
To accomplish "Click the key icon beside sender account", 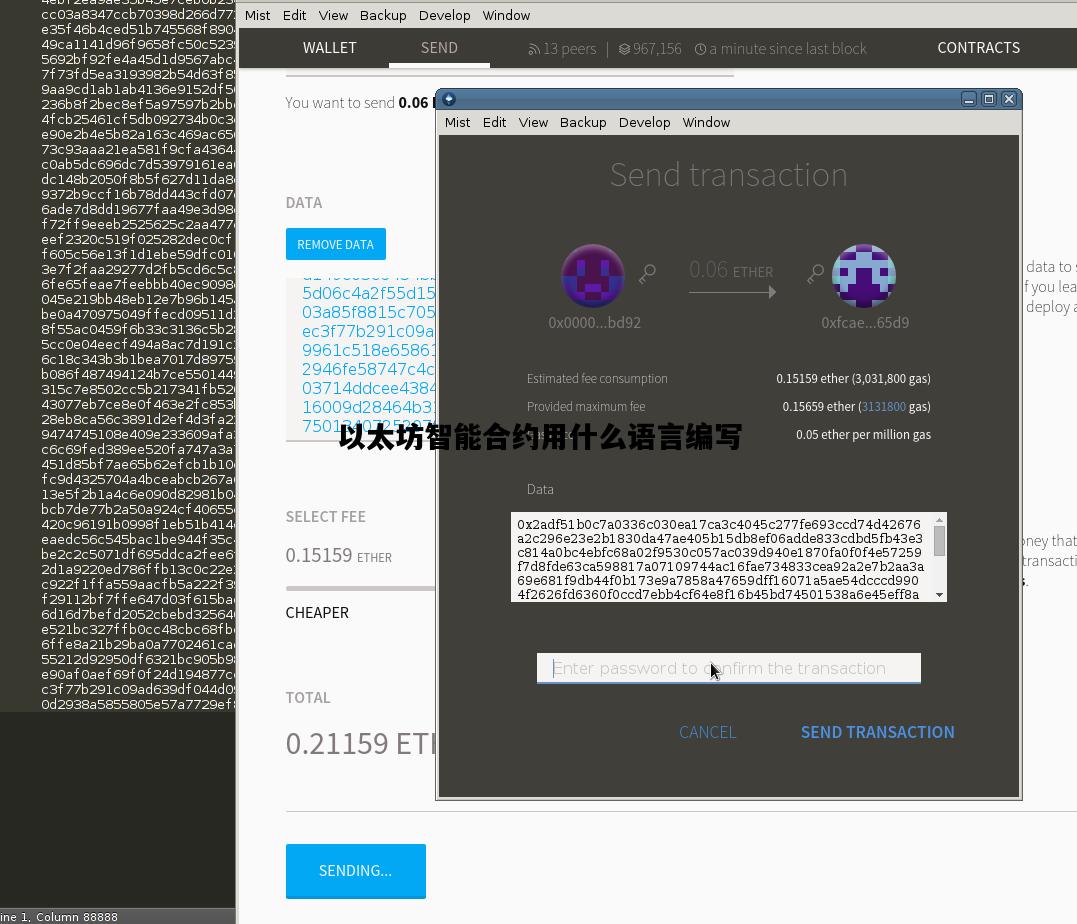I will [x=647, y=274].
